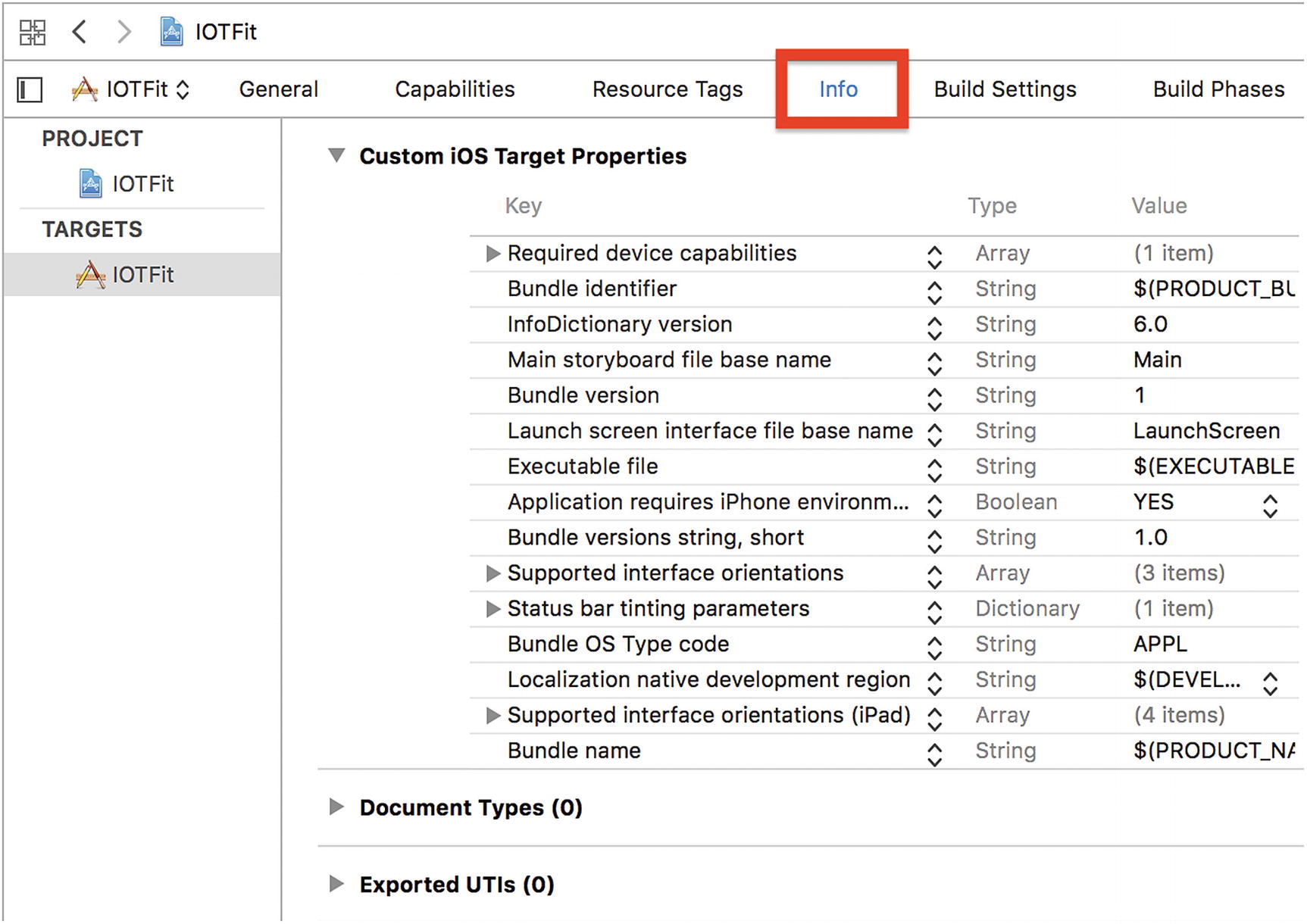Expand Supported interface orientations (iPad) array
The image size is (1307, 924).
(x=492, y=716)
